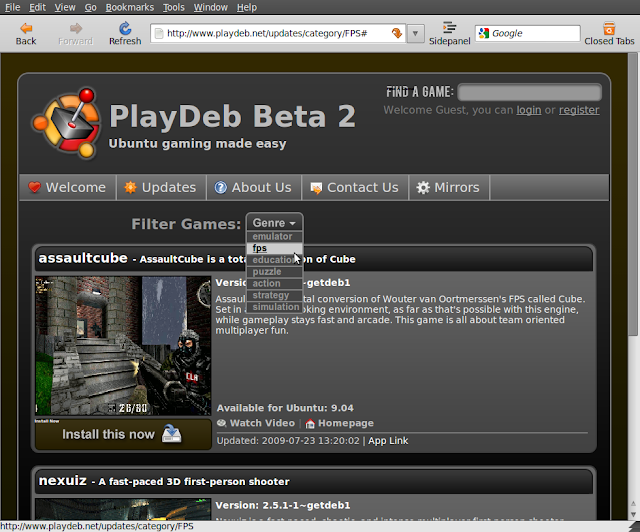Follow the App Link link
Screen dimensions: 640x532
point(388,441)
